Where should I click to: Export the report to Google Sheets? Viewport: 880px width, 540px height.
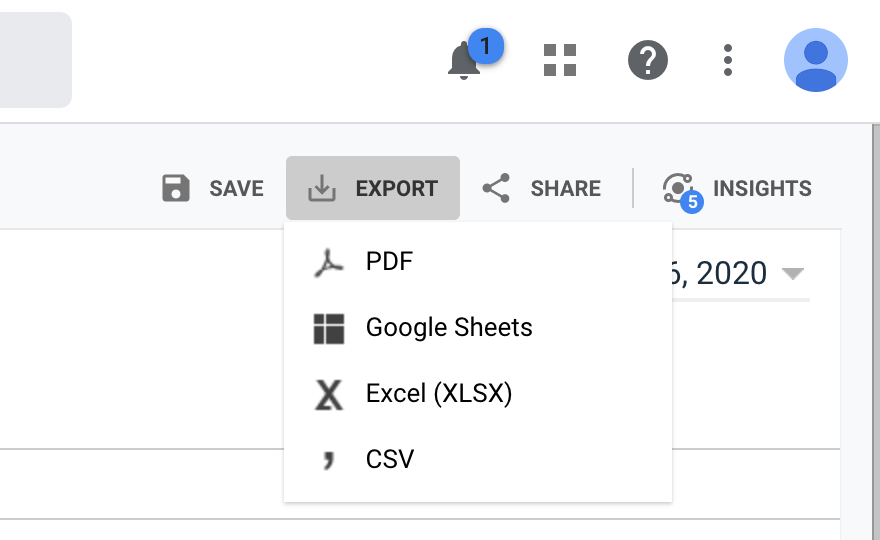449,328
